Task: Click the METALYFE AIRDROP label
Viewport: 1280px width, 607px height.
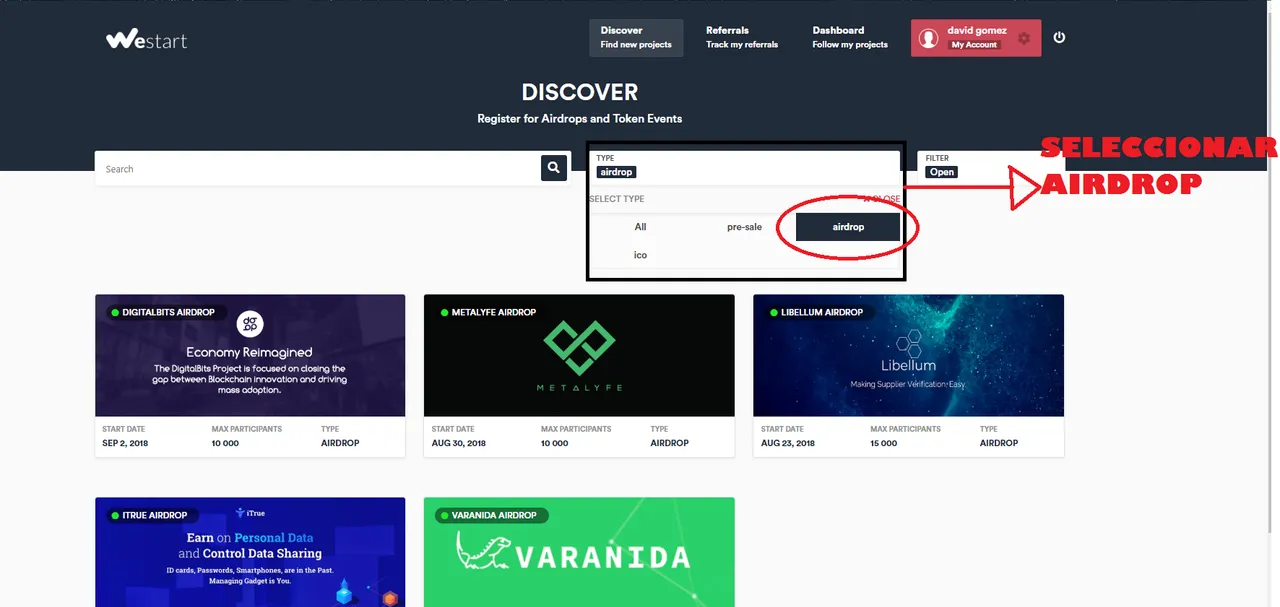Action: click(x=494, y=312)
